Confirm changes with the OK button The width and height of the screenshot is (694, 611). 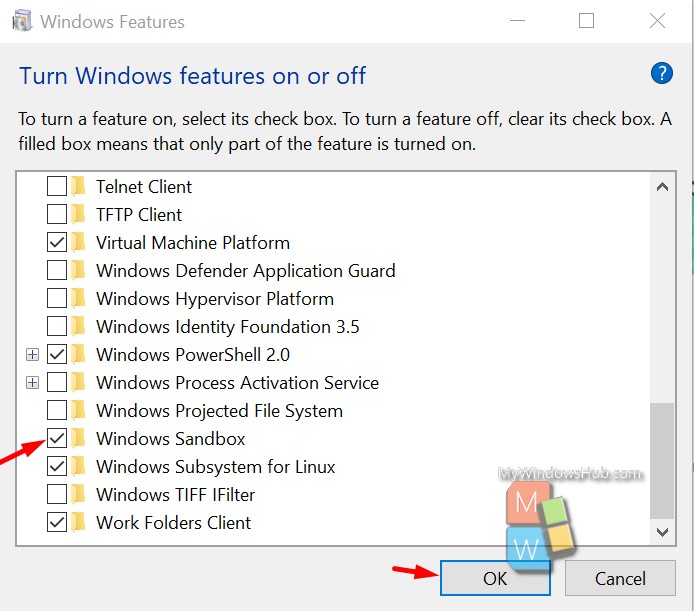click(x=495, y=578)
